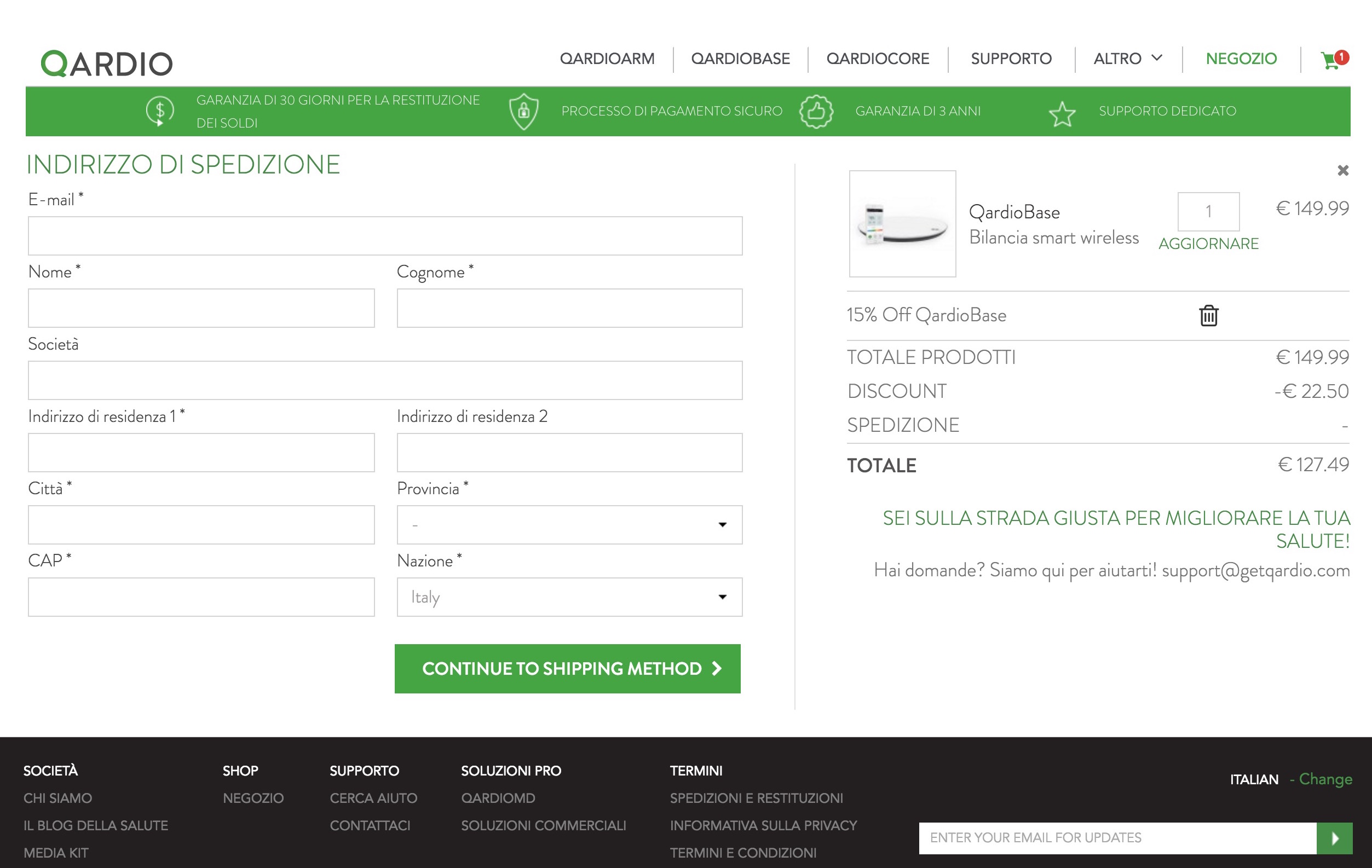Expand the ALTRO menu
This screenshot has height=868, width=1372.
1127,59
